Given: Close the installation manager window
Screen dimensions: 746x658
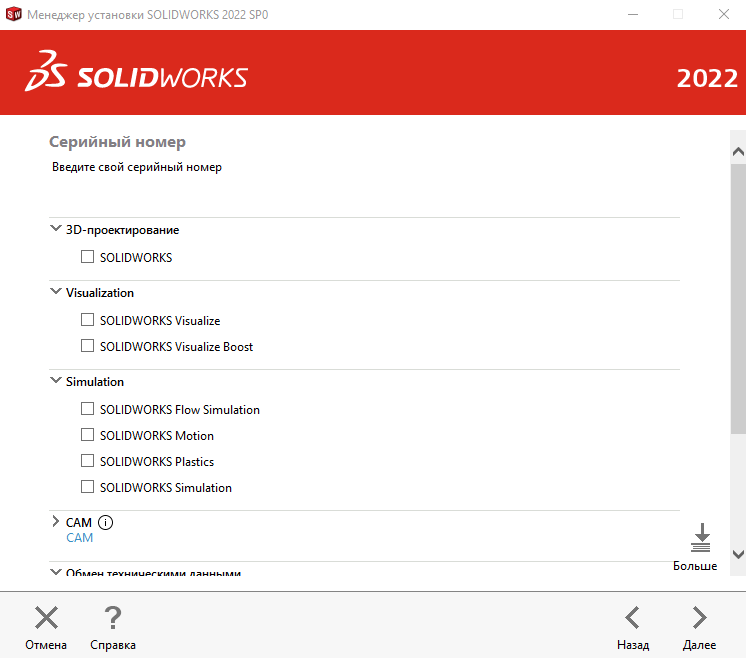Looking at the screenshot, I should (x=724, y=14).
